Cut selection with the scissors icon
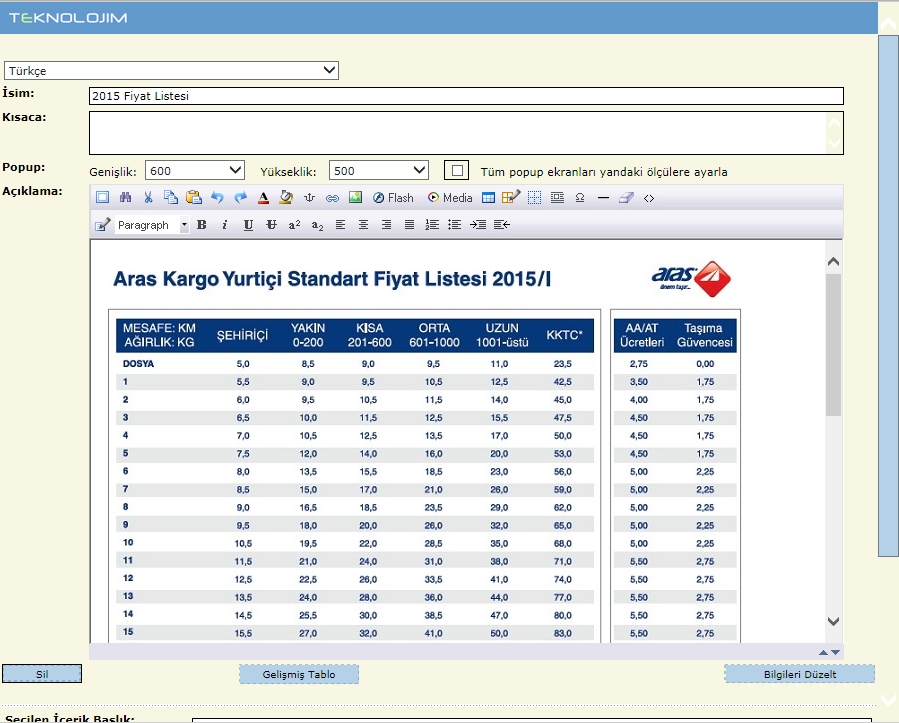The image size is (899, 723). tap(148, 198)
